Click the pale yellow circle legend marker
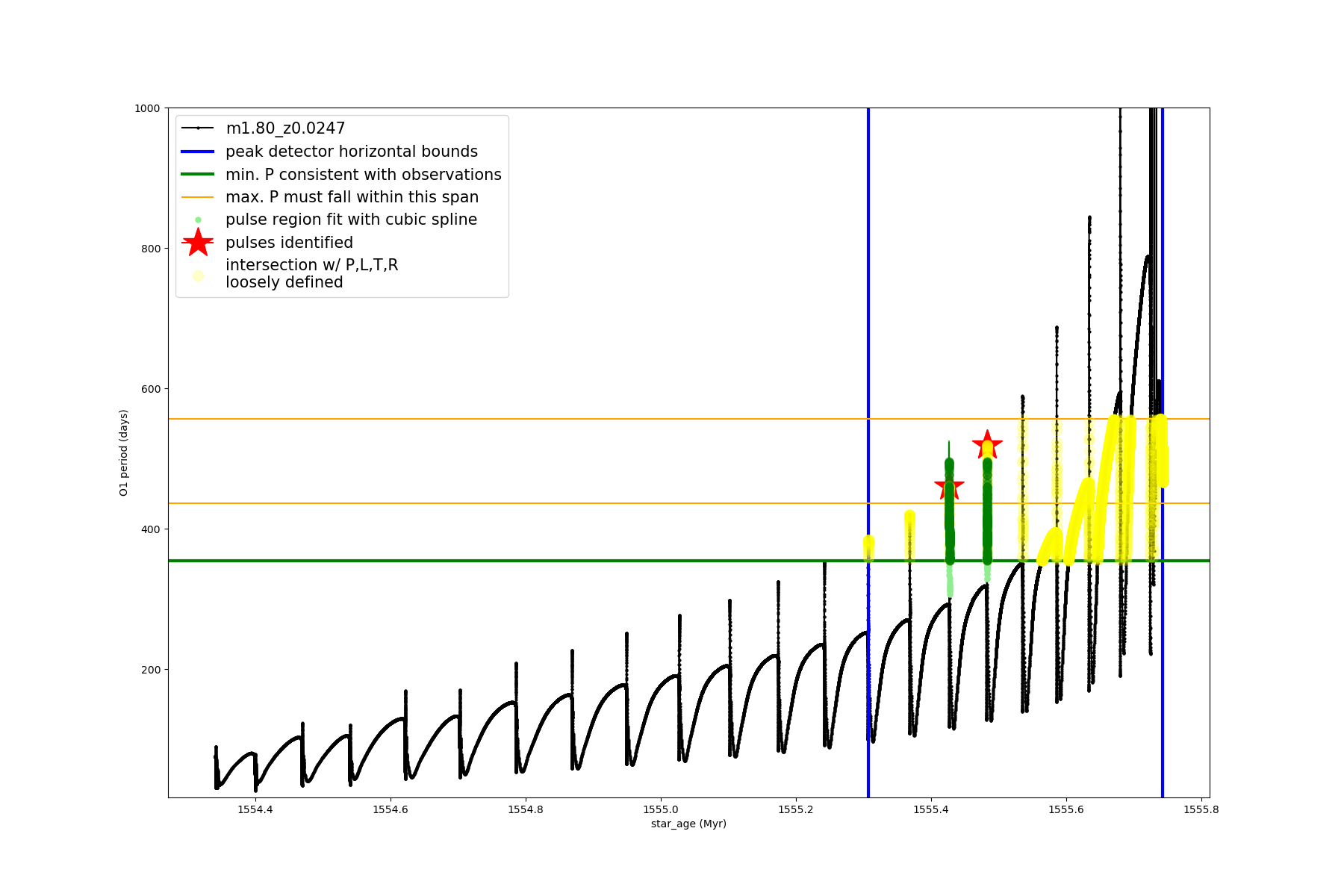Viewport: 1344px width, 896px height. 198,276
